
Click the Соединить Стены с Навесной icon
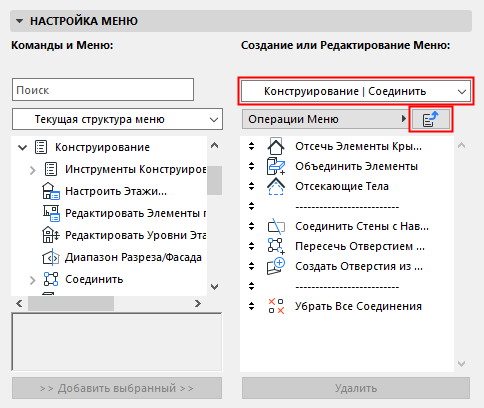pos(276,226)
